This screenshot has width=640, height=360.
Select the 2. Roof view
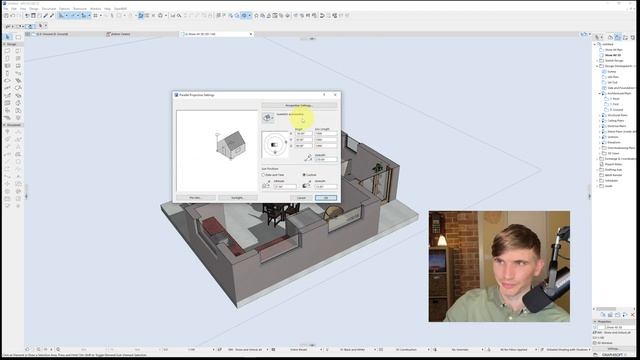[x=615, y=99]
